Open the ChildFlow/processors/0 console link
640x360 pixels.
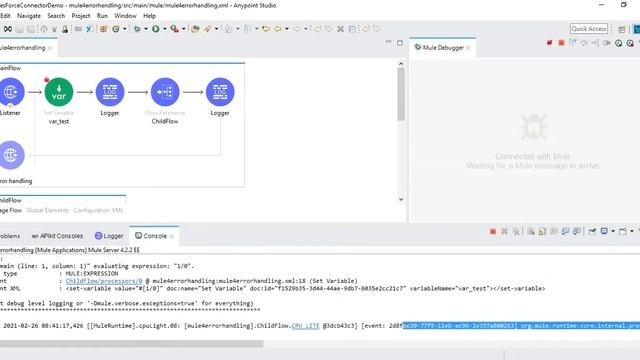click(x=104, y=281)
